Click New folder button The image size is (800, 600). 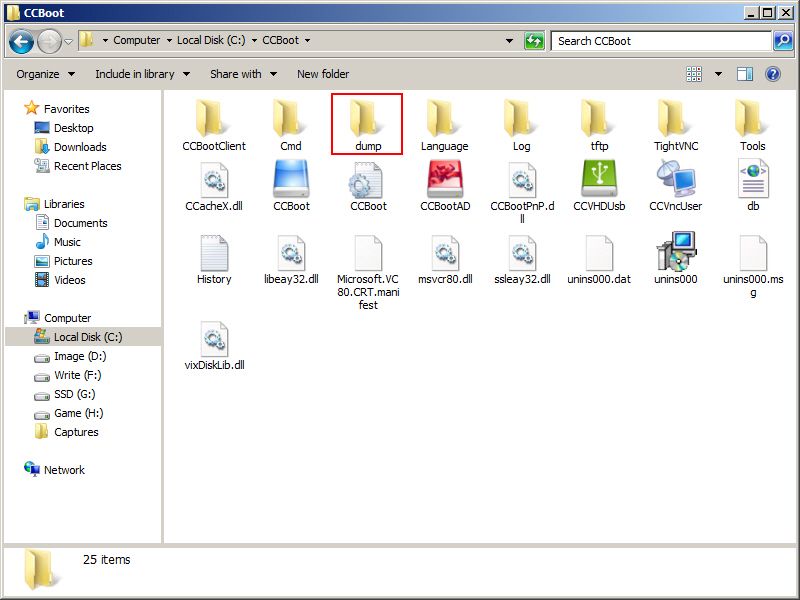(x=323, y=74)
